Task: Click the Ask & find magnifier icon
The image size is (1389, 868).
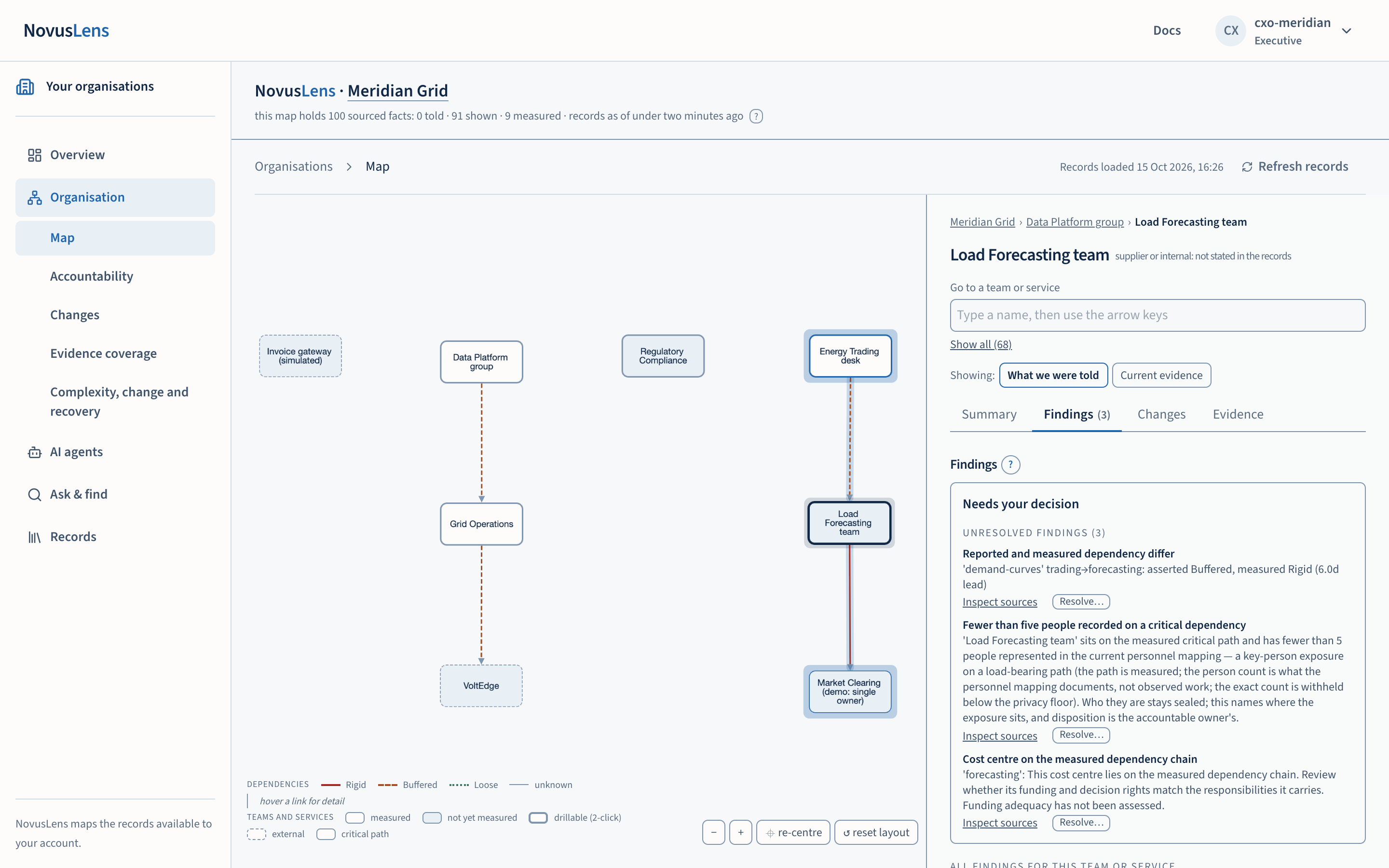Action: 34,495
